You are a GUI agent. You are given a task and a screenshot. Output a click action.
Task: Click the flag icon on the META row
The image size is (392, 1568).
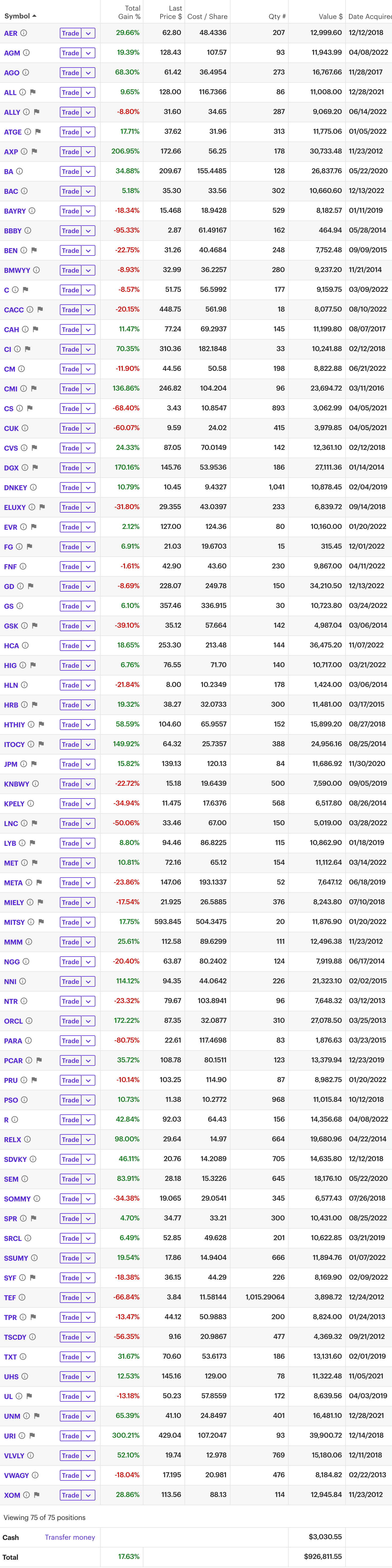pos(39,882)
